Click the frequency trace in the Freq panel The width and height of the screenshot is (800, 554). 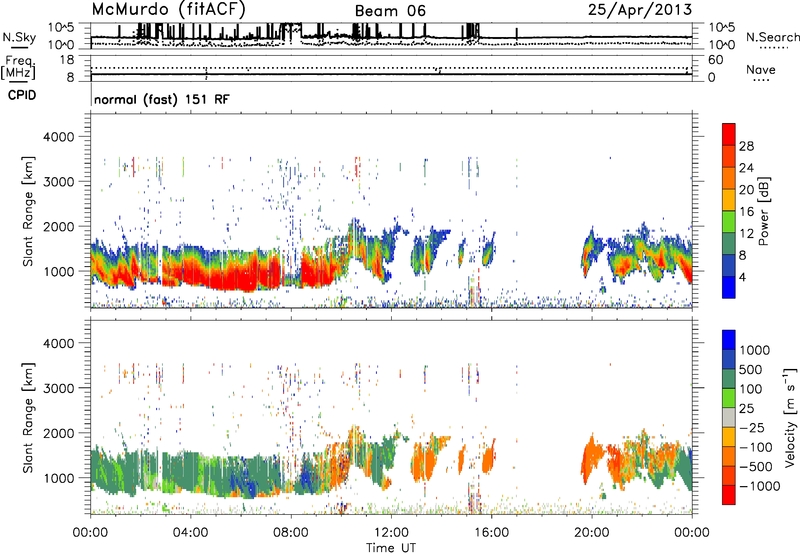point(391,74)
